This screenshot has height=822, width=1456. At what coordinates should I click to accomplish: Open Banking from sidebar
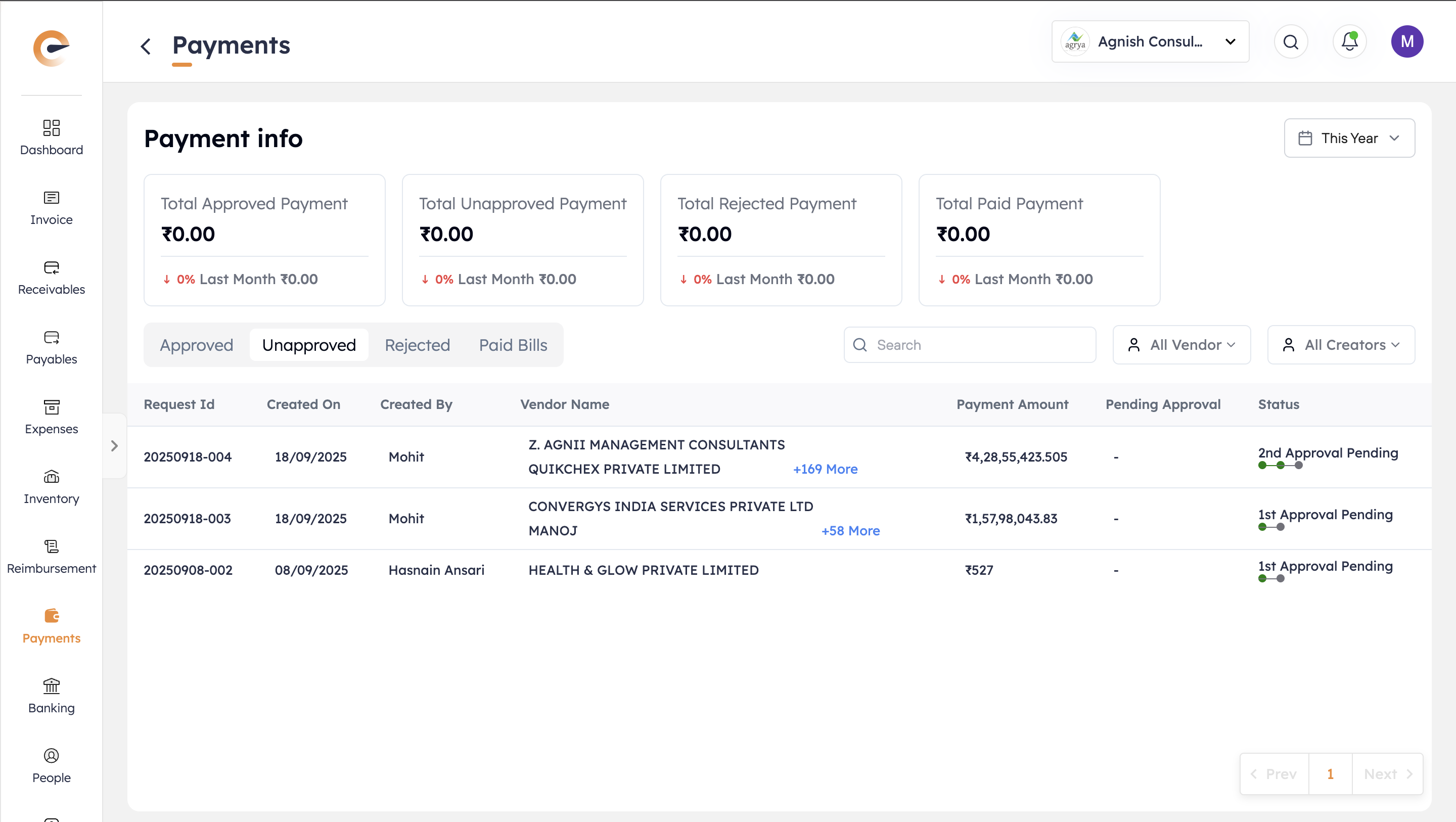click(x=52, y=686)
